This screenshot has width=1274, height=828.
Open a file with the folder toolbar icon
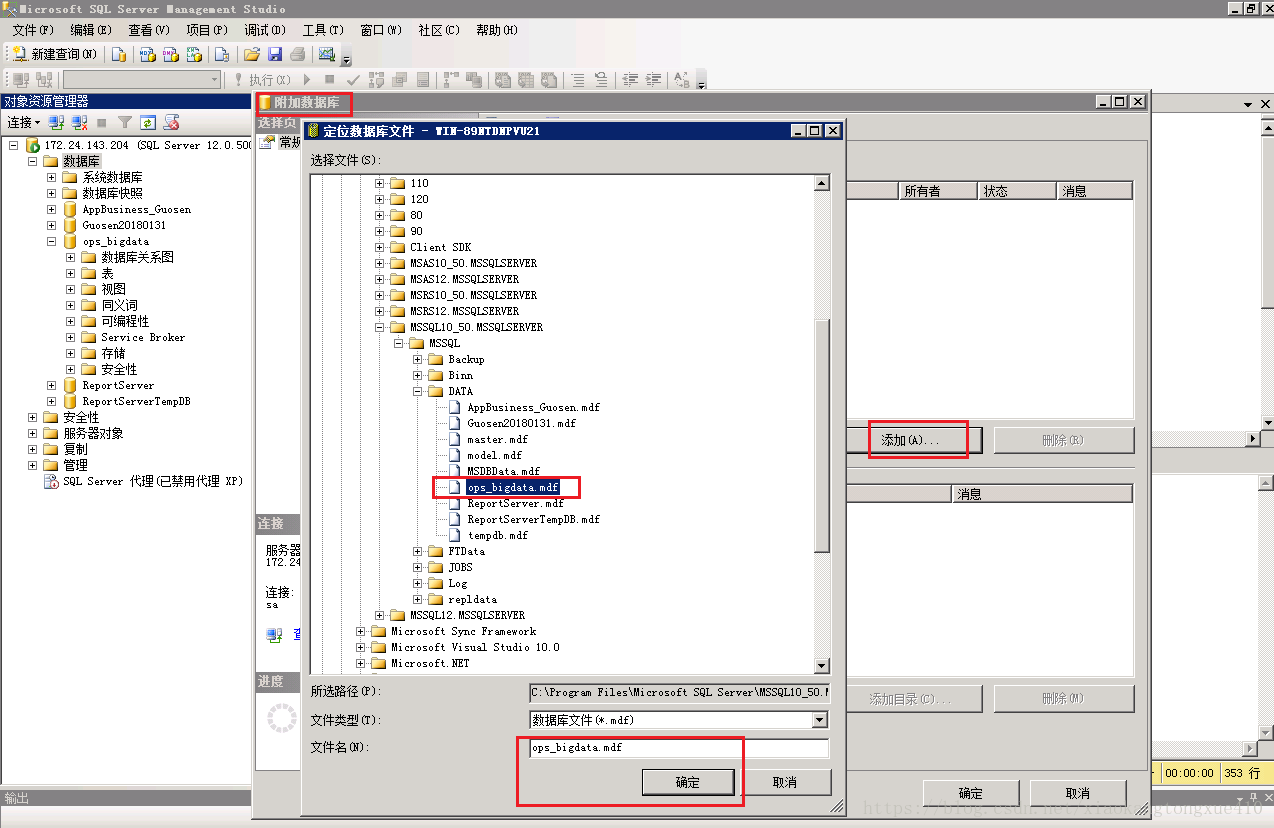tap(252, 54)
